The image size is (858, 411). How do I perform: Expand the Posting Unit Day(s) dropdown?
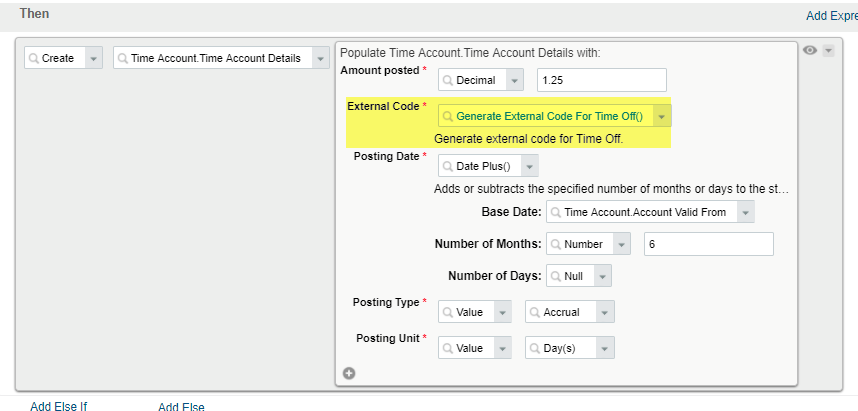point(605,349)
